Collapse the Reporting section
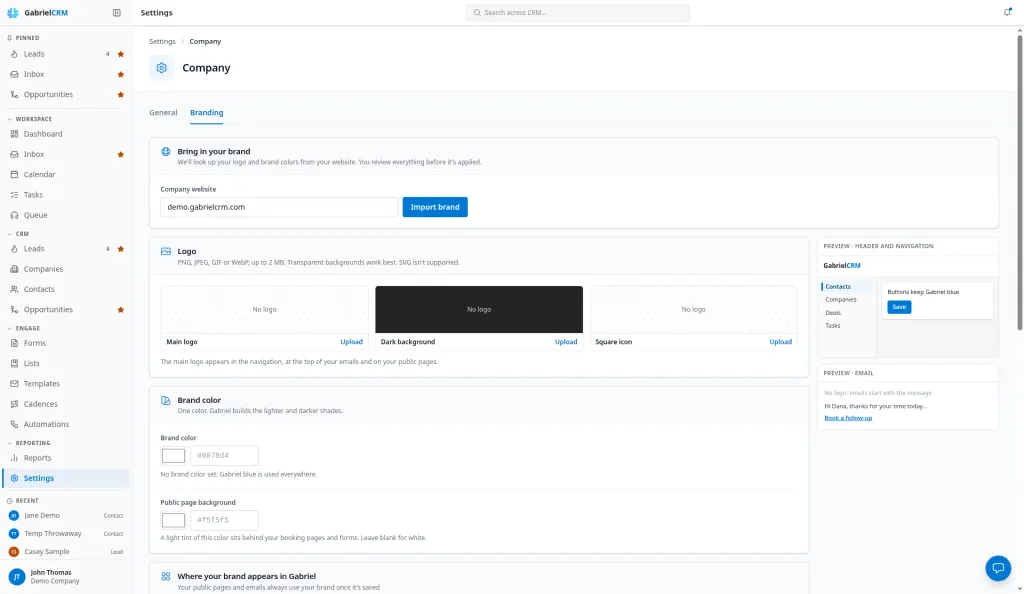This screenshot has width=1024, height=594. 10,443
